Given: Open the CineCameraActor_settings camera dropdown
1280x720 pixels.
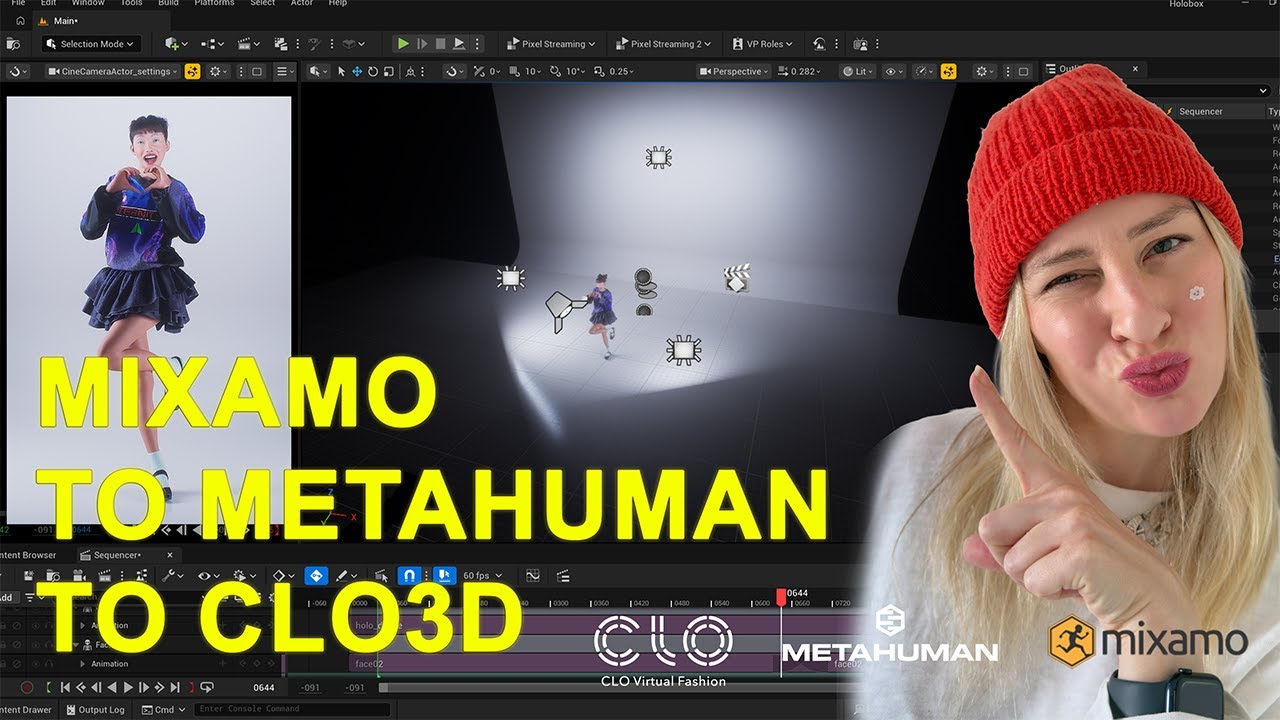Looking at the screenshot, I should [112, 72].
